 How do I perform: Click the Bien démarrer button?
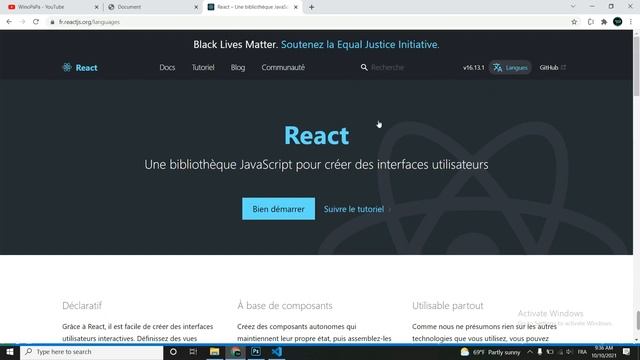278,209
